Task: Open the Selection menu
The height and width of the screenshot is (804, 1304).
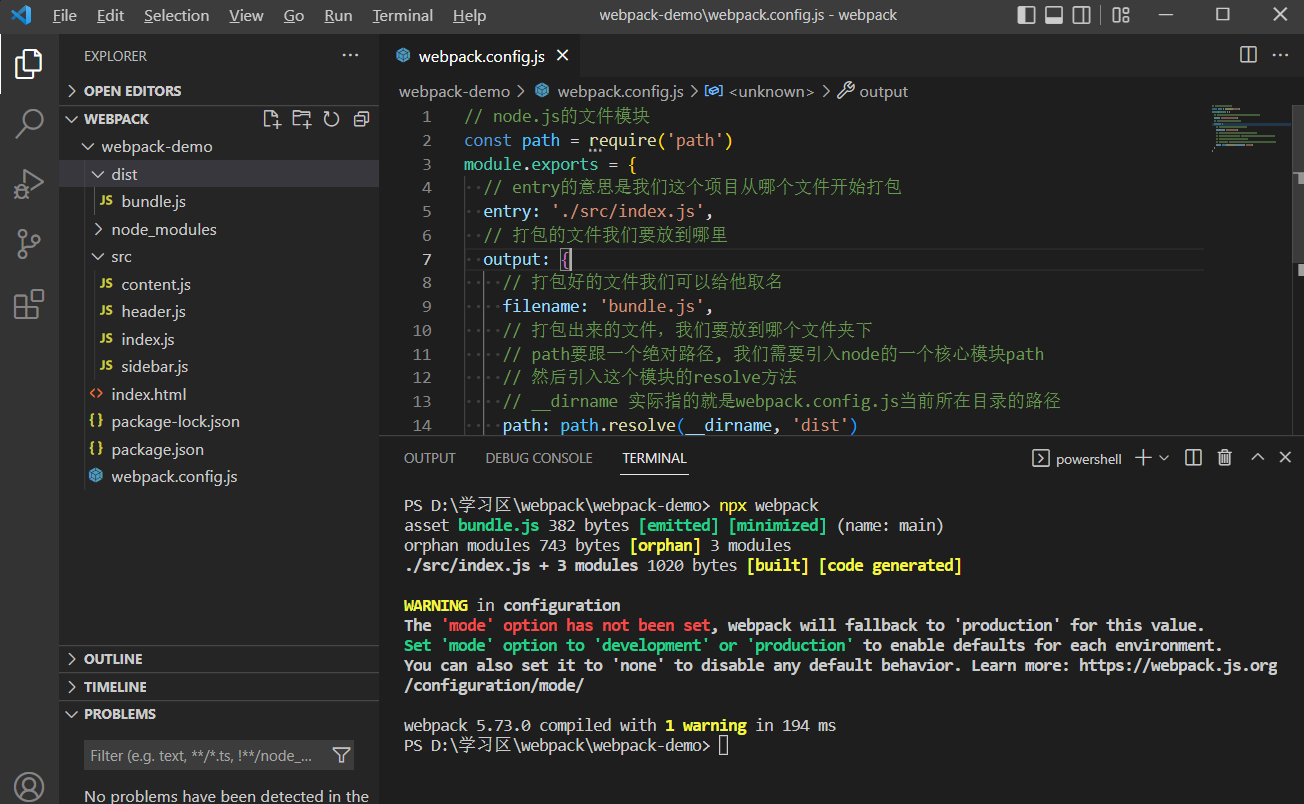Action: [177, 15]
